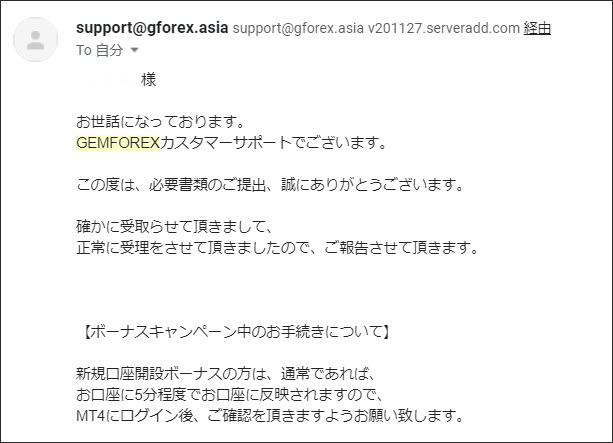Click the お世話になっております greeting line
The height and width of the screenshot is (443, 613).
tap(160, 122)
